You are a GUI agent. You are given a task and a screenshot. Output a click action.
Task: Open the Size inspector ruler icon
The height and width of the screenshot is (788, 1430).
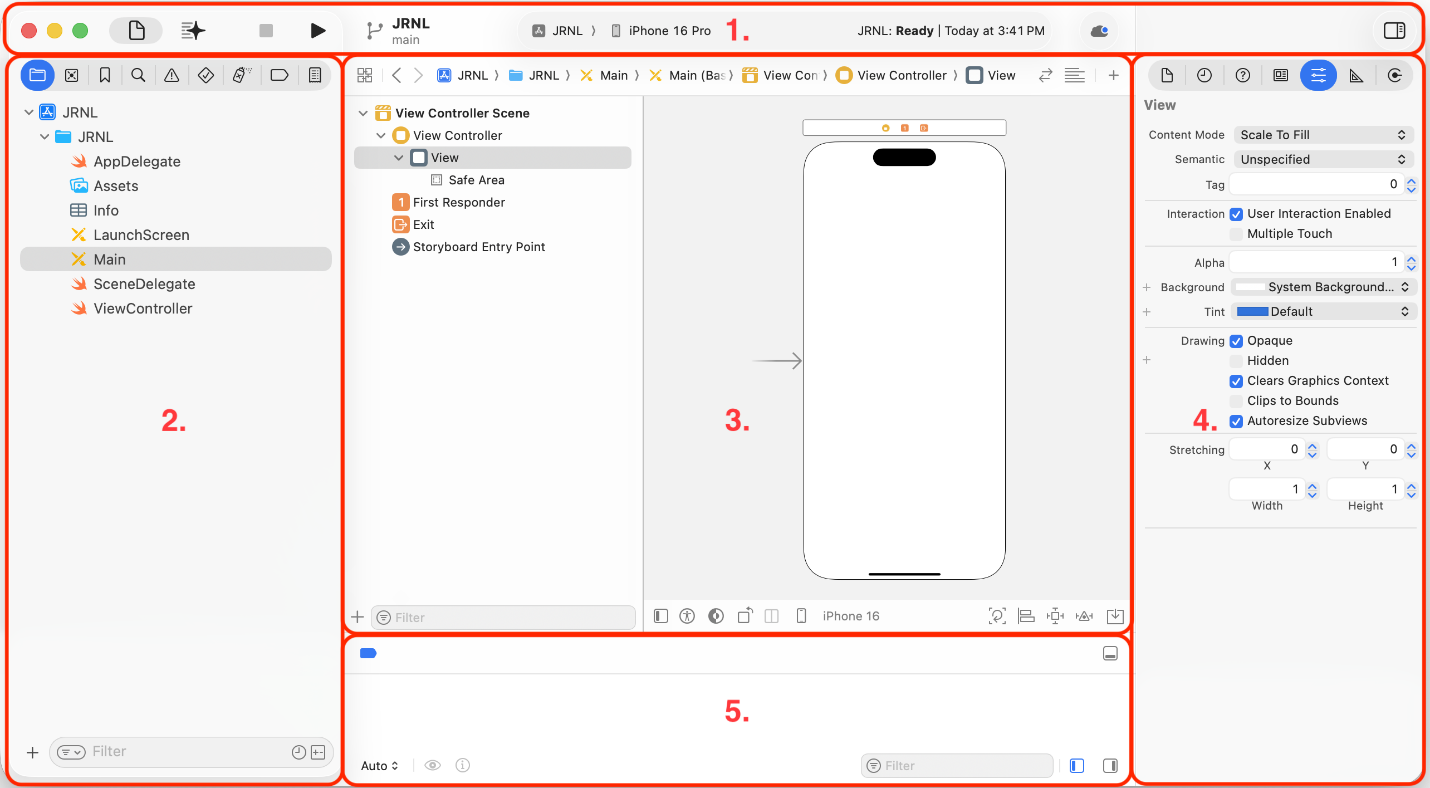click(x=1357, y=74)
